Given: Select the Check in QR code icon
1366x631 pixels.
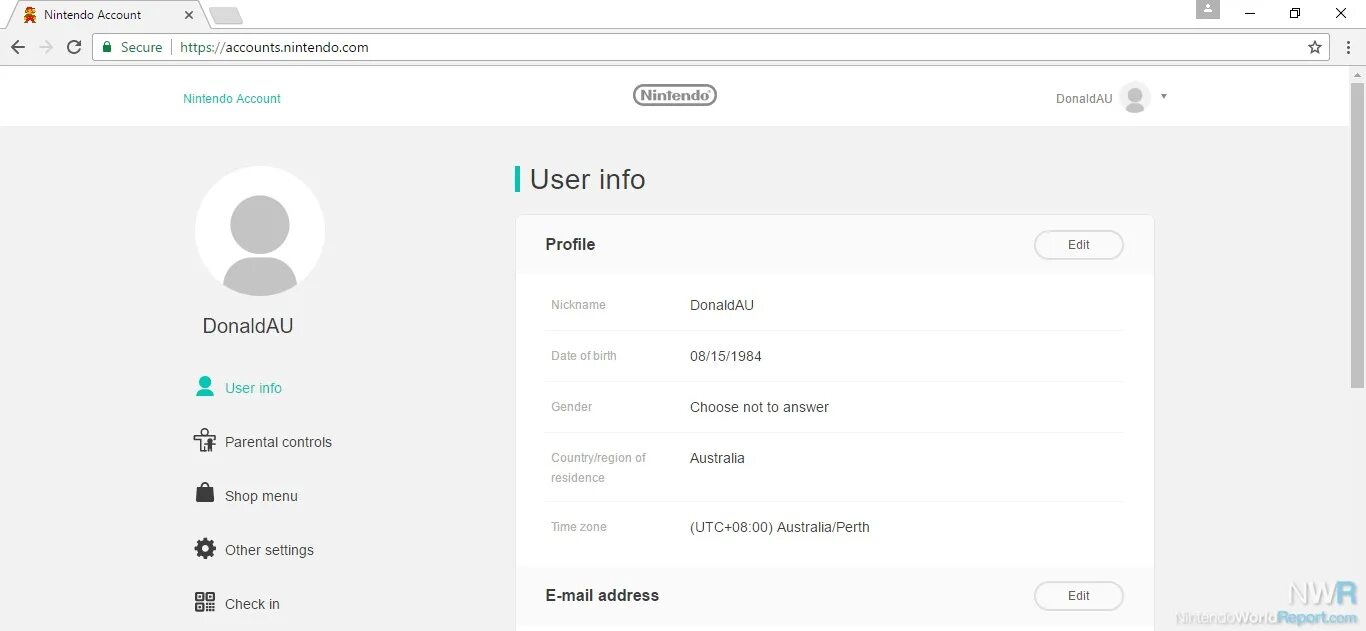Looking at the screenshot, I should click(x=205, y=603).
